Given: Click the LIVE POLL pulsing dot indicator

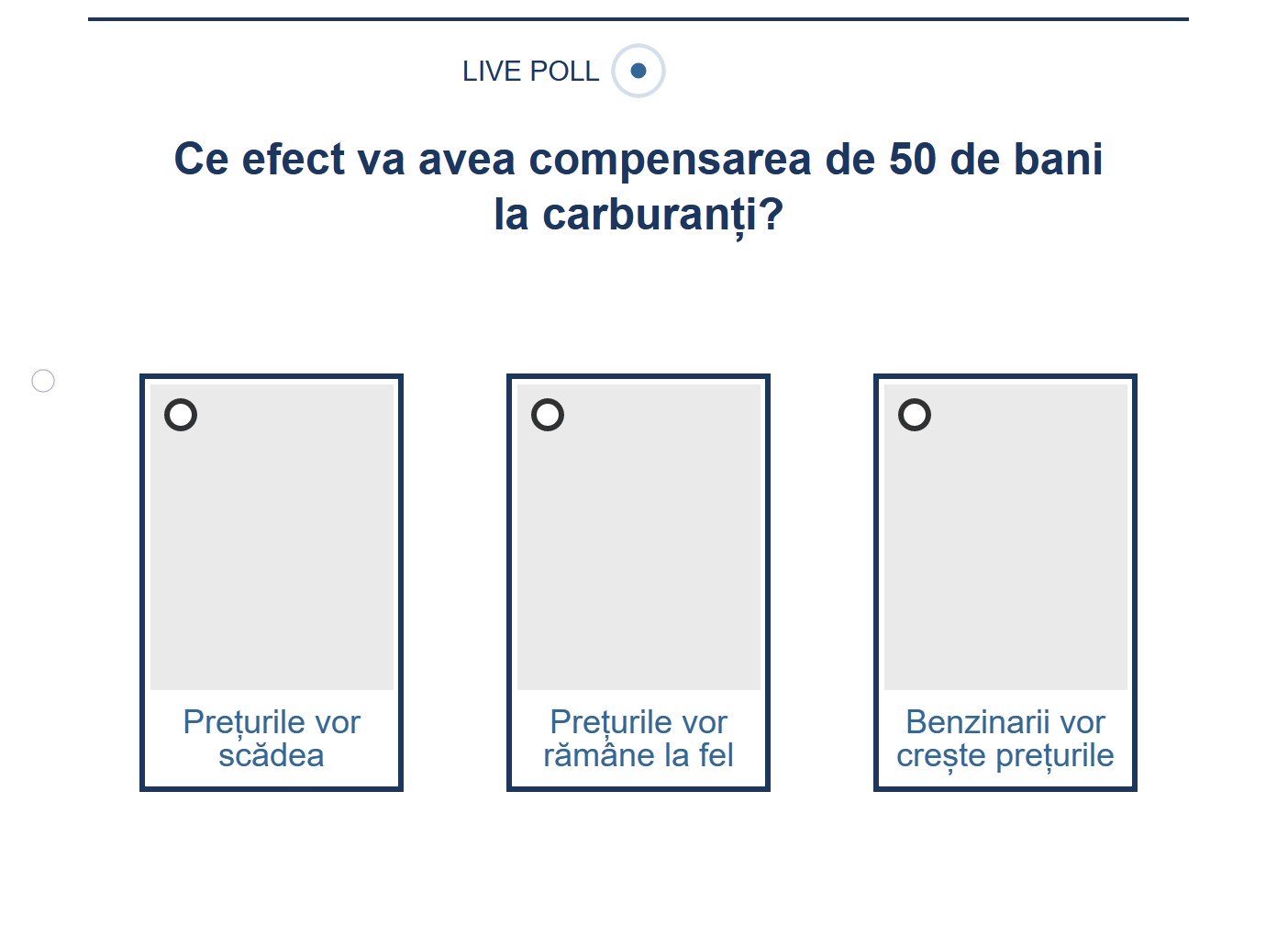Looking at the screenshot, I should 638,71.
